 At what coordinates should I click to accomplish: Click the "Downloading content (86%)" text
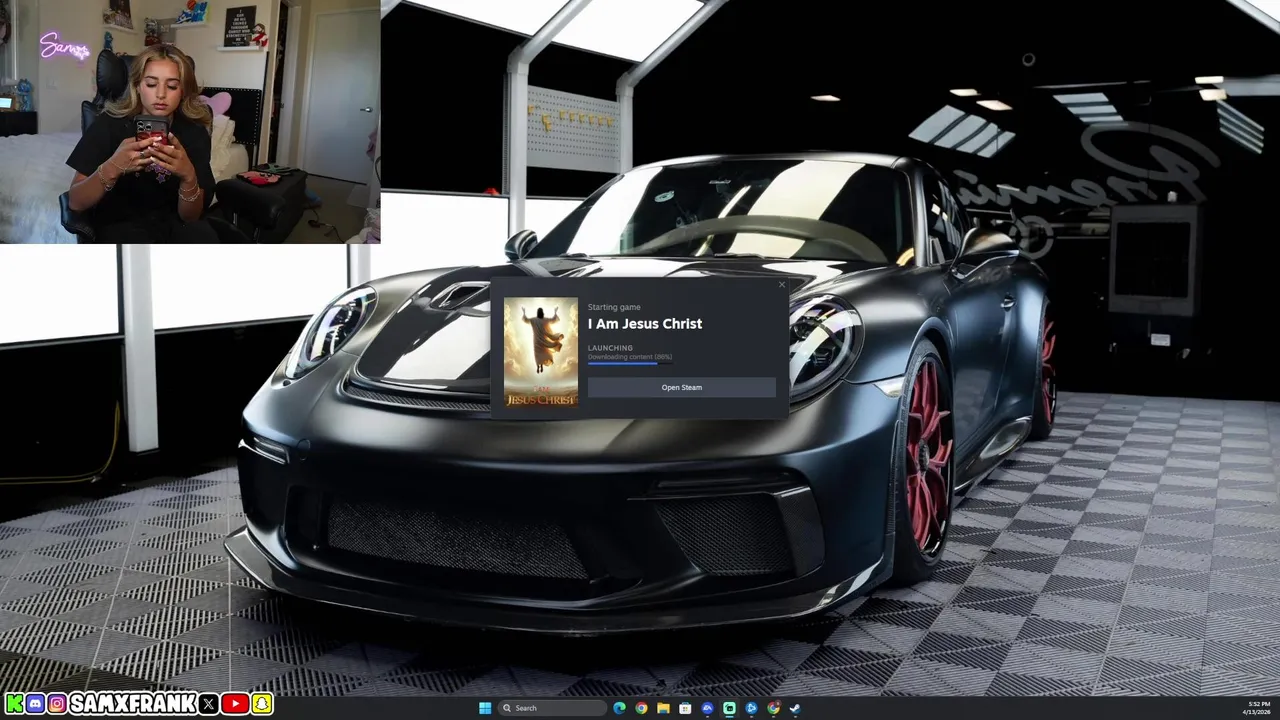[x=630, y=356]
